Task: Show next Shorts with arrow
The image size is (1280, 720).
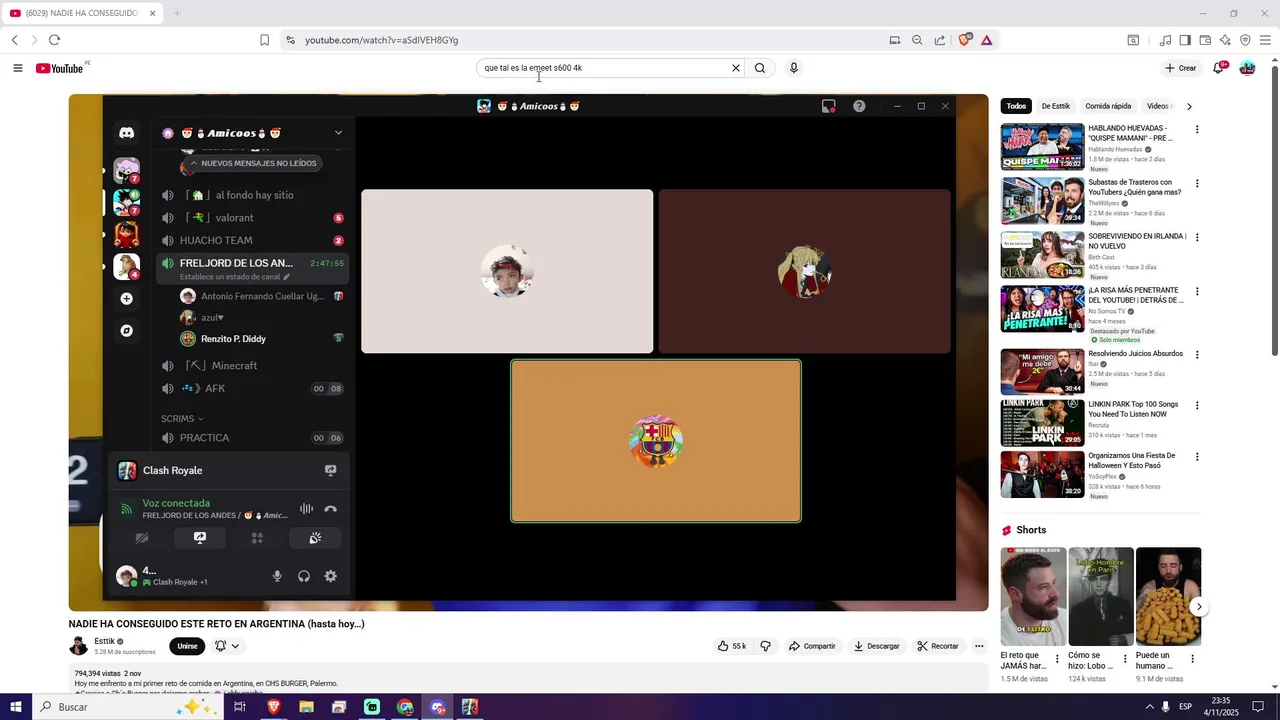Action: pyautogui.click(x=1198, y=607)
